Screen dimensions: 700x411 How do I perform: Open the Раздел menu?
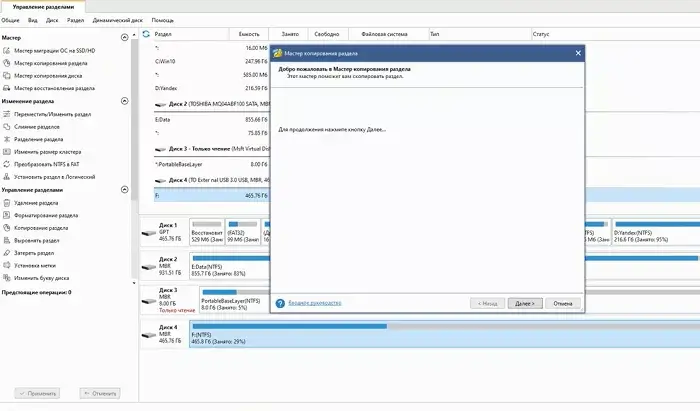[75, 20]
